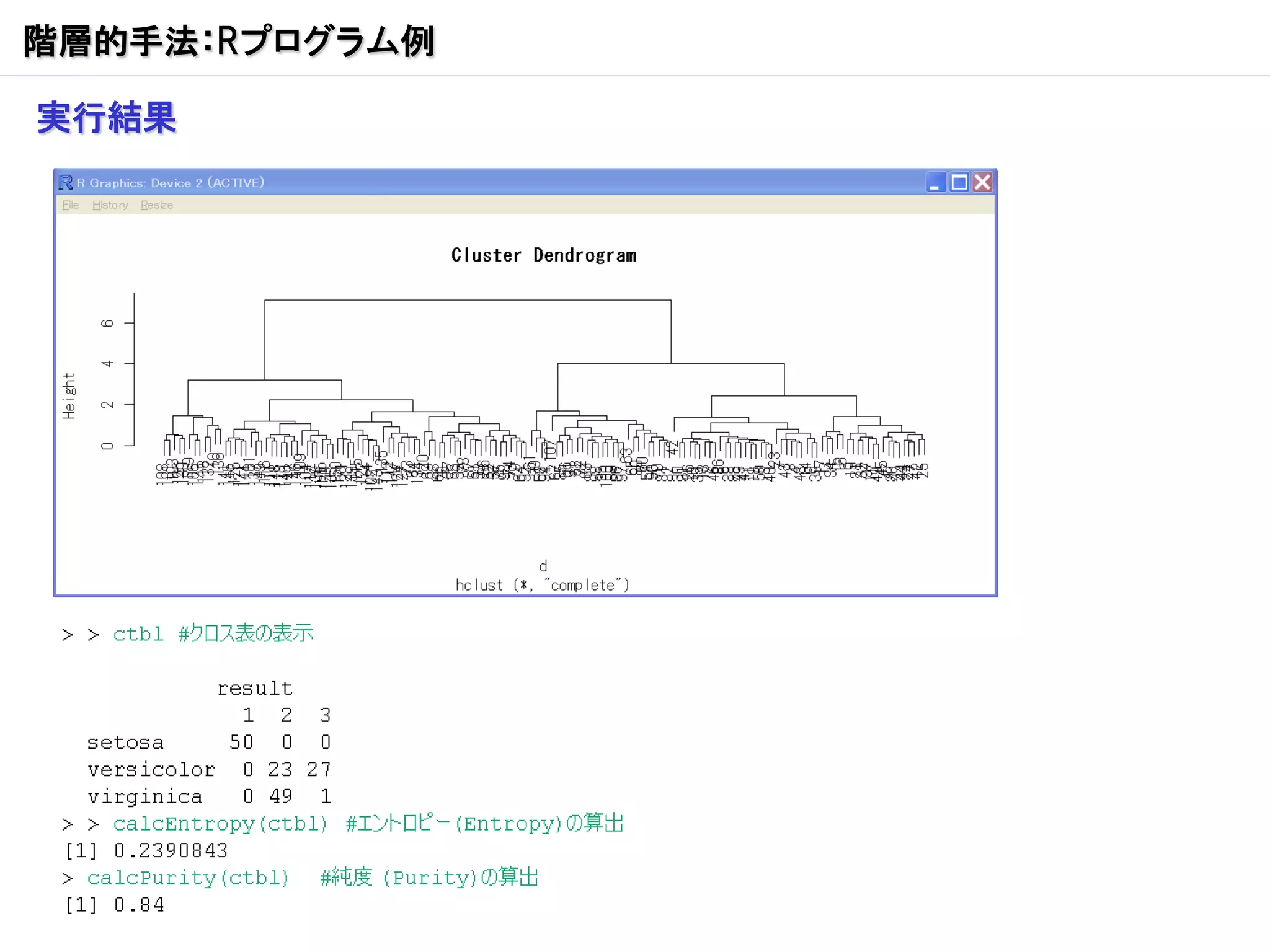Click the 実行結果 heading

107,118
